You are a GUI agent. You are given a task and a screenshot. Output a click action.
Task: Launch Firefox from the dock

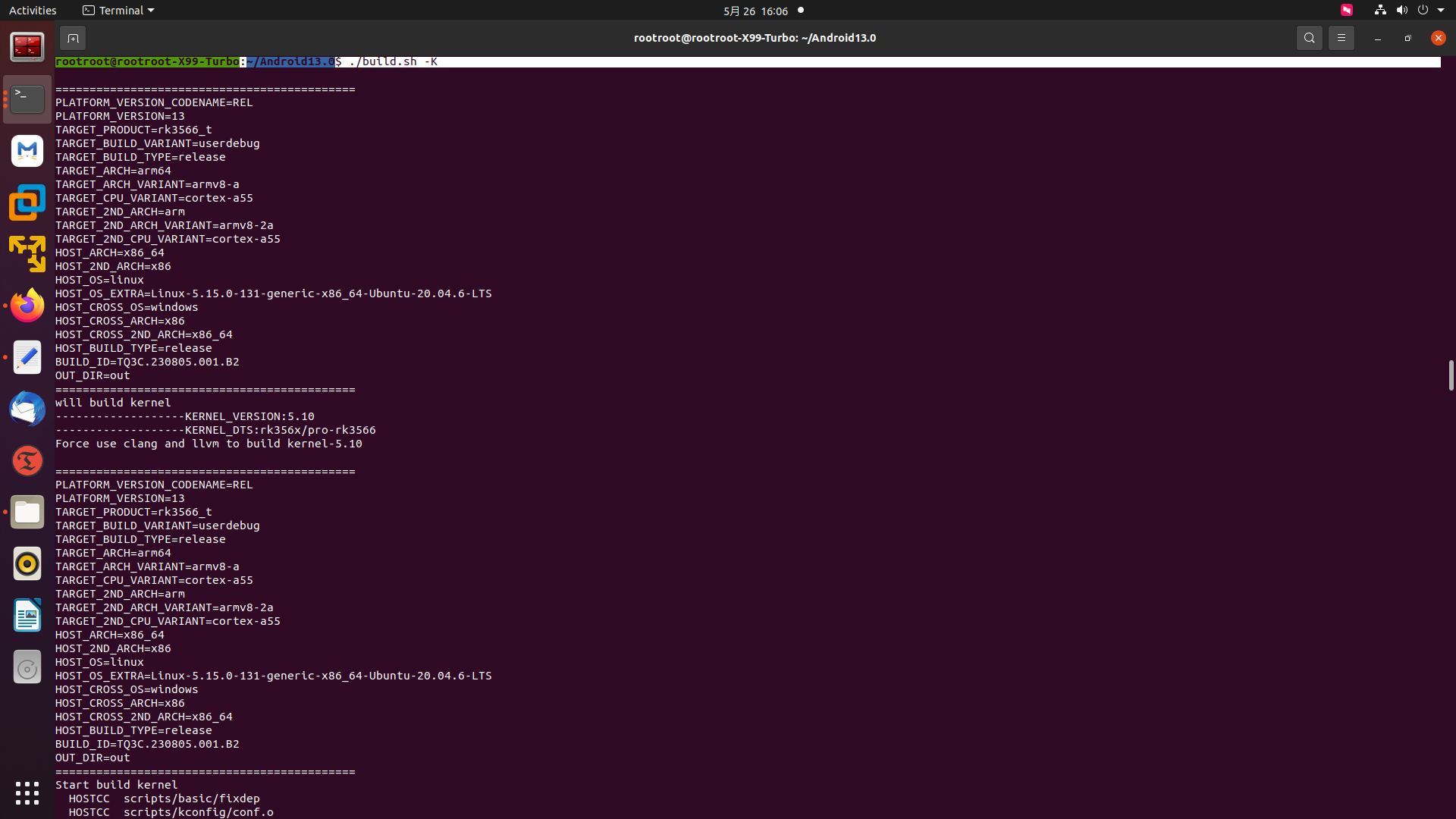coord(27,306)
